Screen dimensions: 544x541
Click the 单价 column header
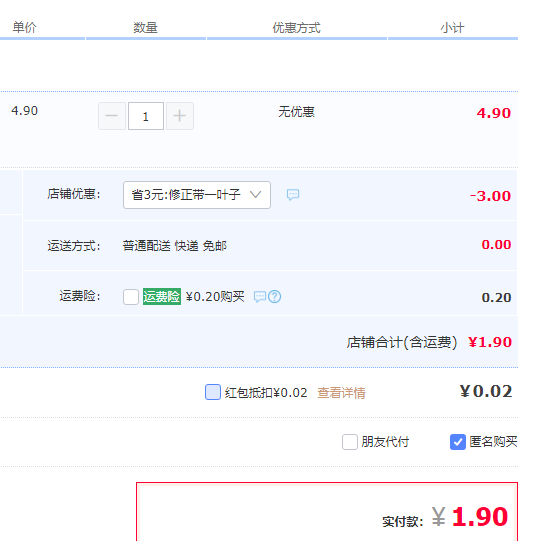[x=24, y=27]
